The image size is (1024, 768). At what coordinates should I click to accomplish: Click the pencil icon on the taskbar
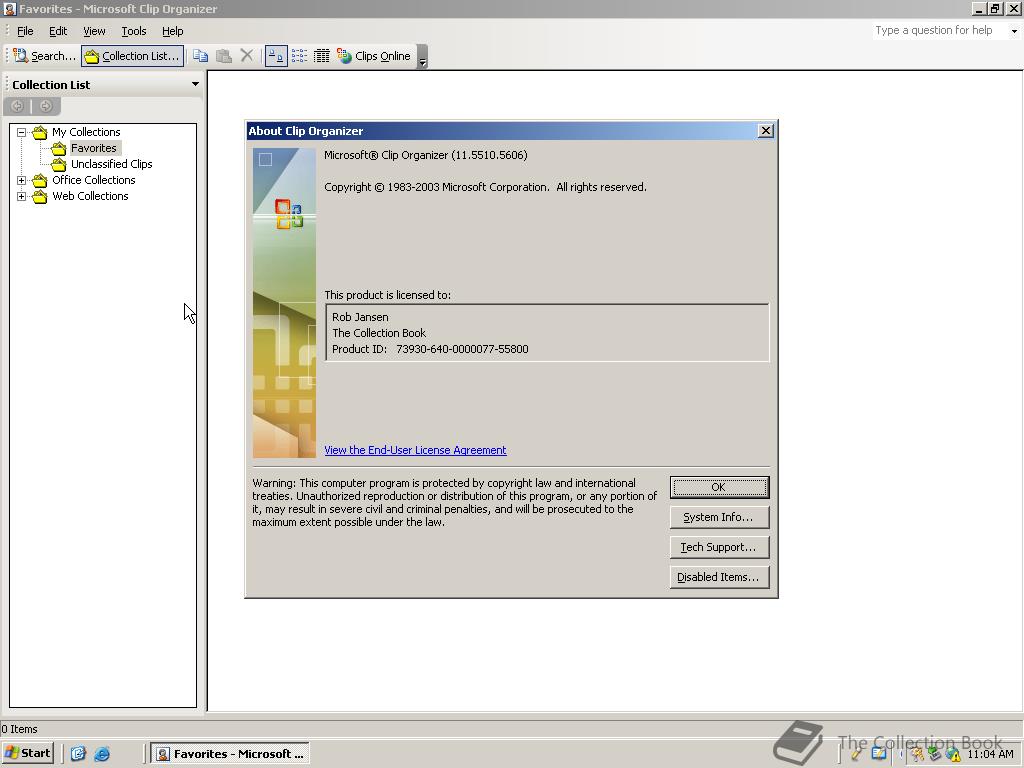[857, 754]
